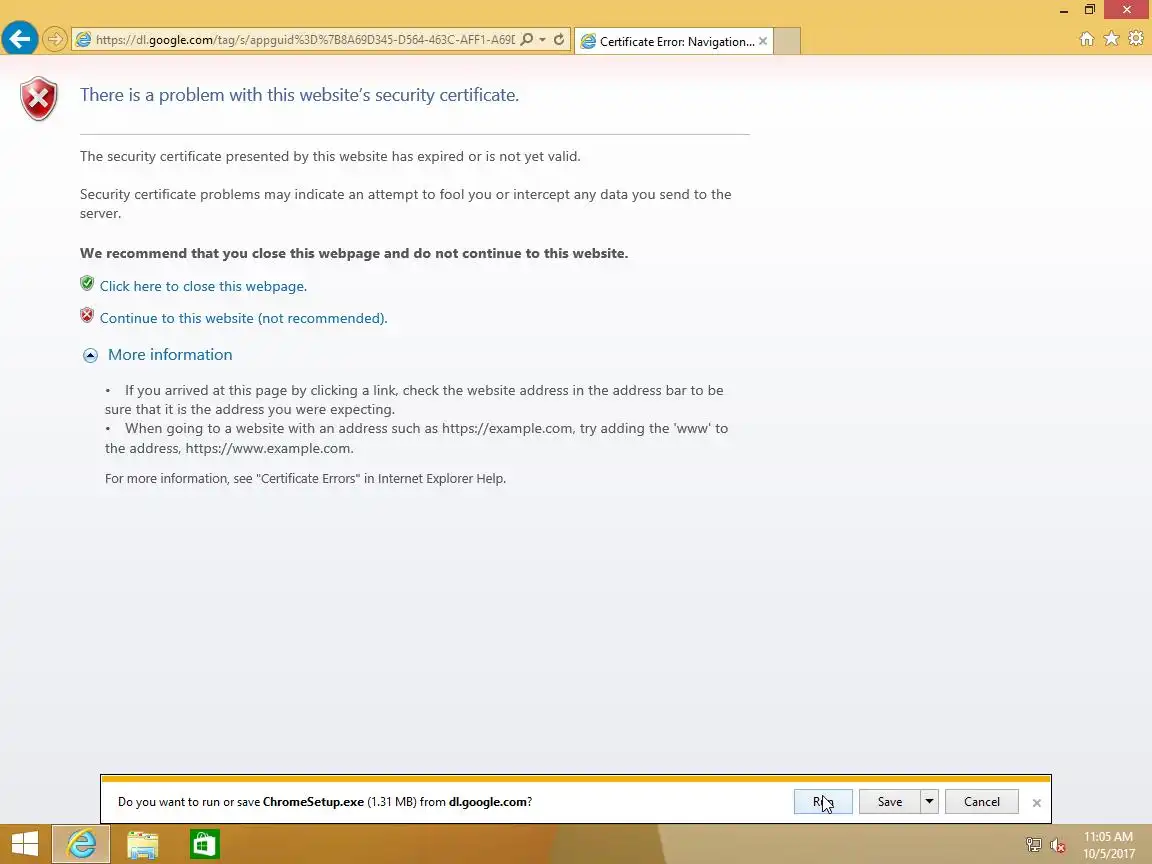Open File Explorer from the taskbar
1152x864 pixels.
pos(143,845)
